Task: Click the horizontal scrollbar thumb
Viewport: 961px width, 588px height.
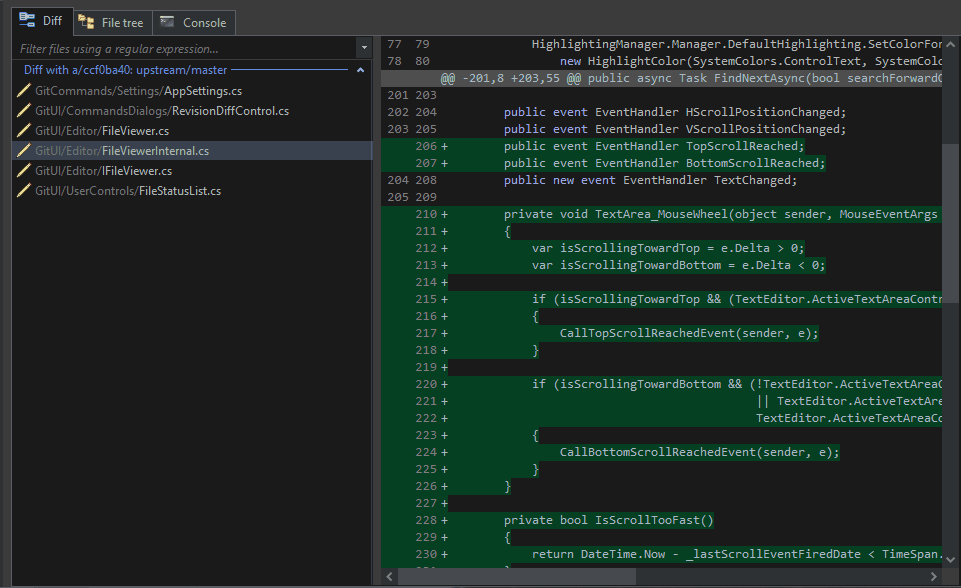Action: [x=517, y=576]
